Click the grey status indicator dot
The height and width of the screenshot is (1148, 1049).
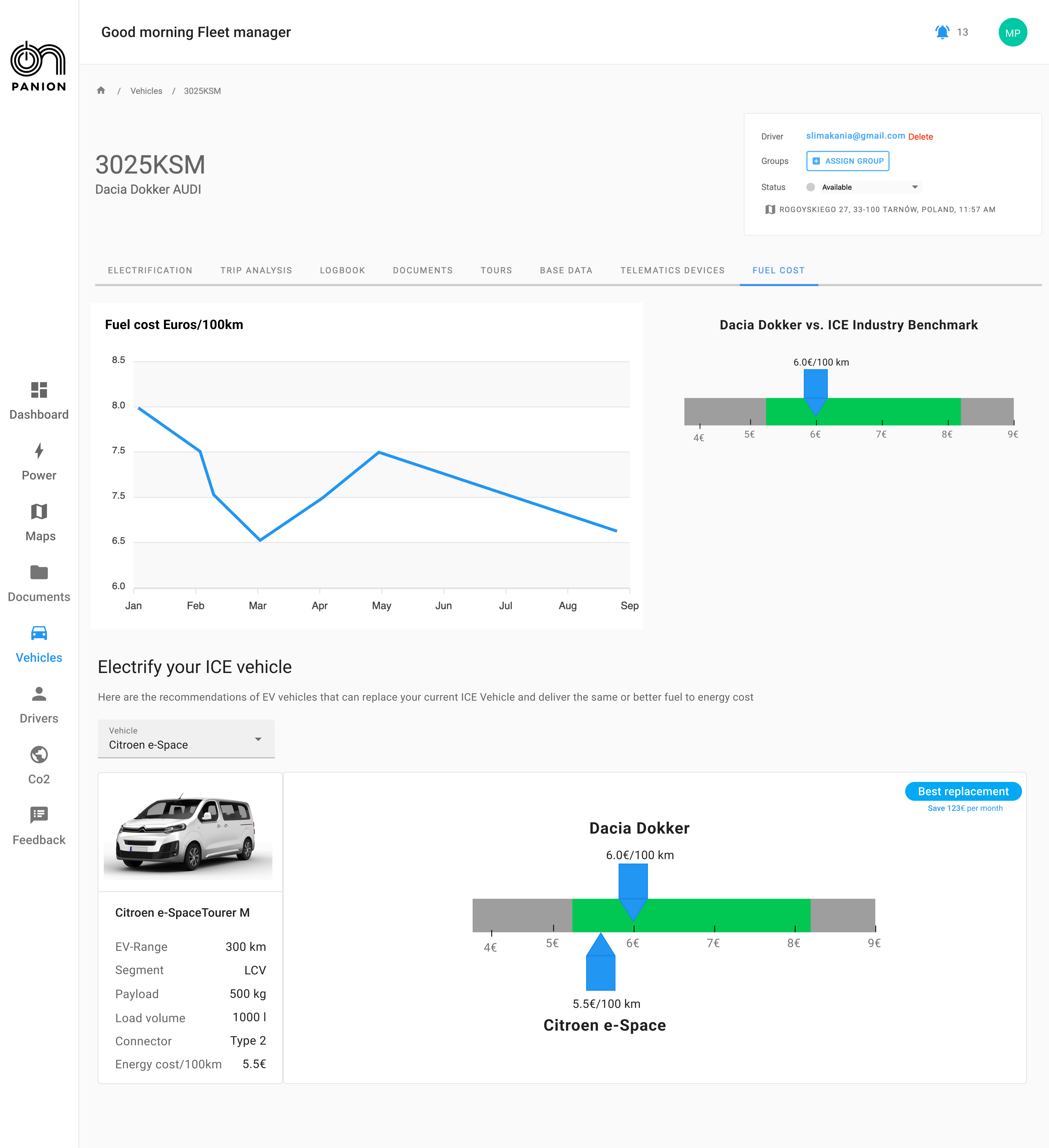(x=810, y=187)
